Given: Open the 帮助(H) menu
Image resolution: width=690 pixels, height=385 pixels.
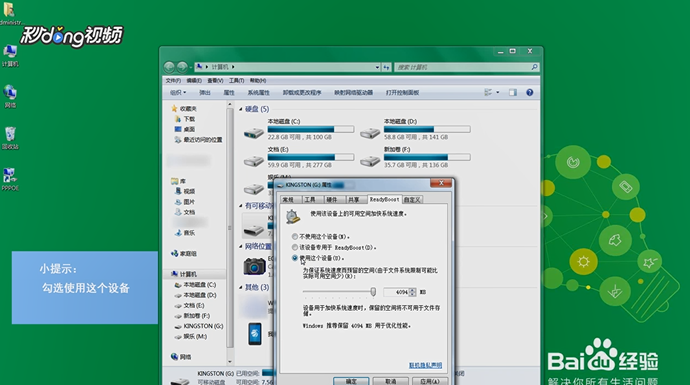Looking at the screenshot, I should 258,81.
